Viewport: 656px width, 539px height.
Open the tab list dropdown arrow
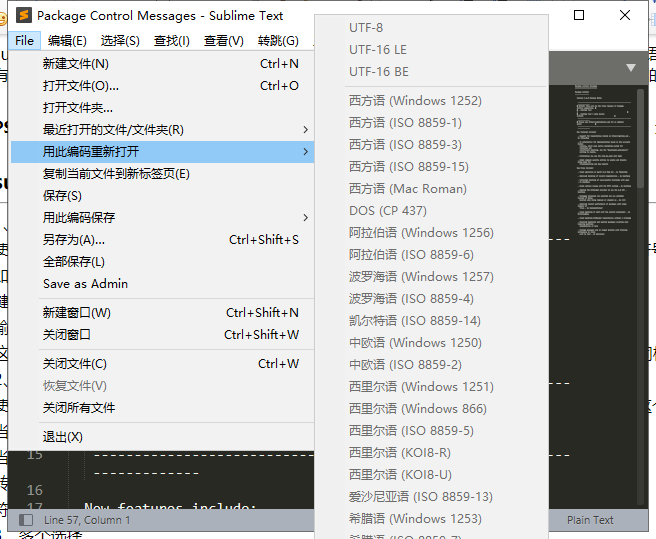[630, 68]
